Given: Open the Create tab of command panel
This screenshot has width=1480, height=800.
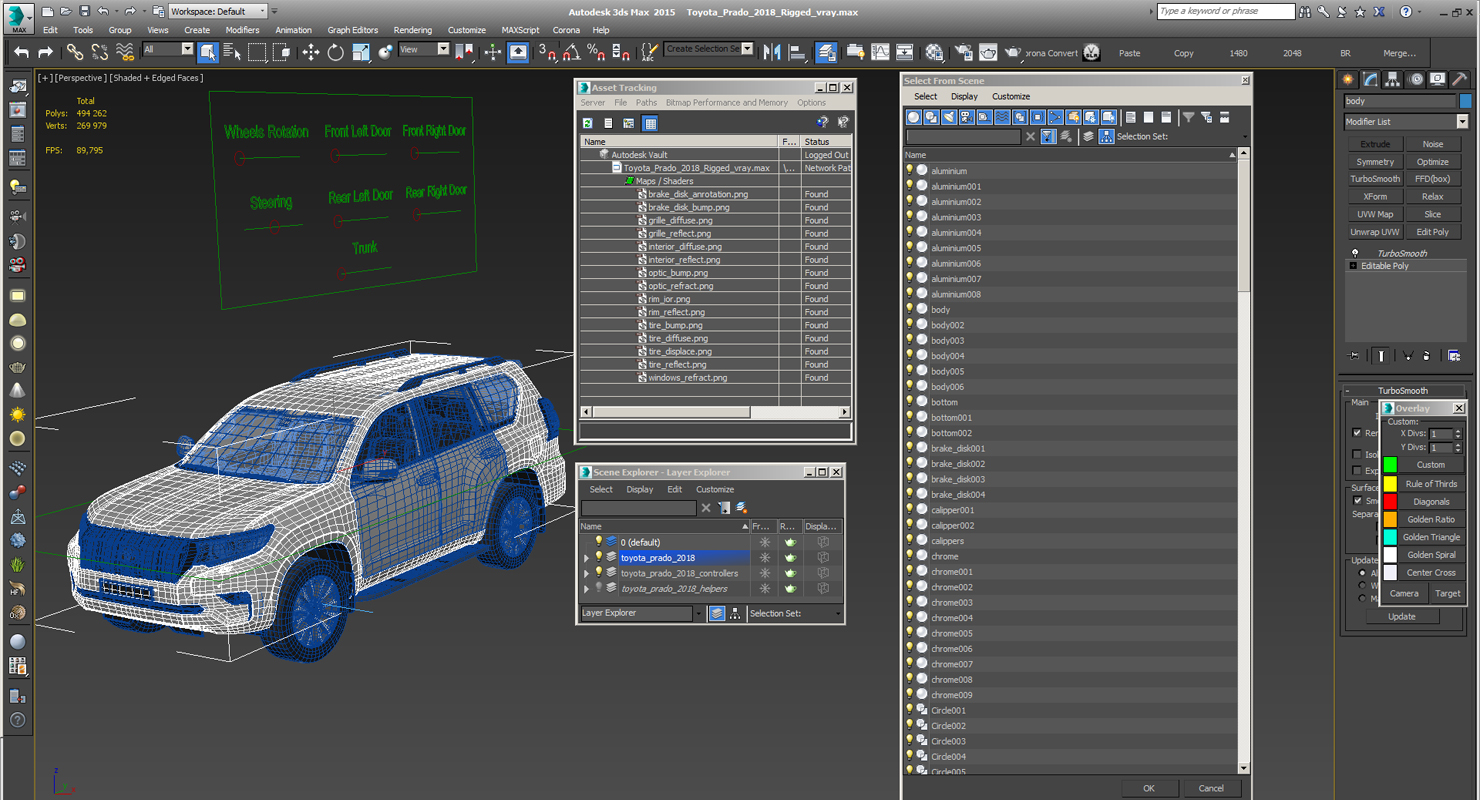Looking at the screenshot, I should point(1348,79).
